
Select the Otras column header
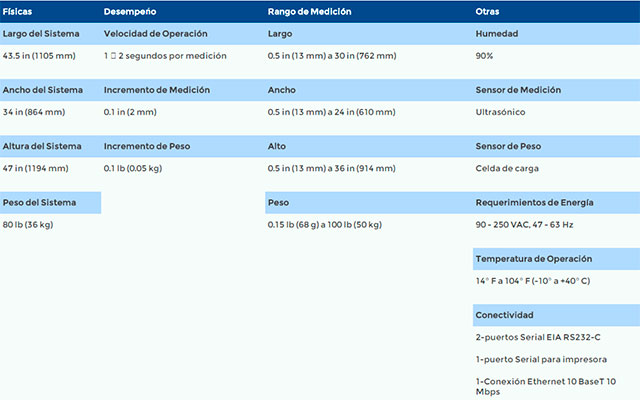point(487,11)
